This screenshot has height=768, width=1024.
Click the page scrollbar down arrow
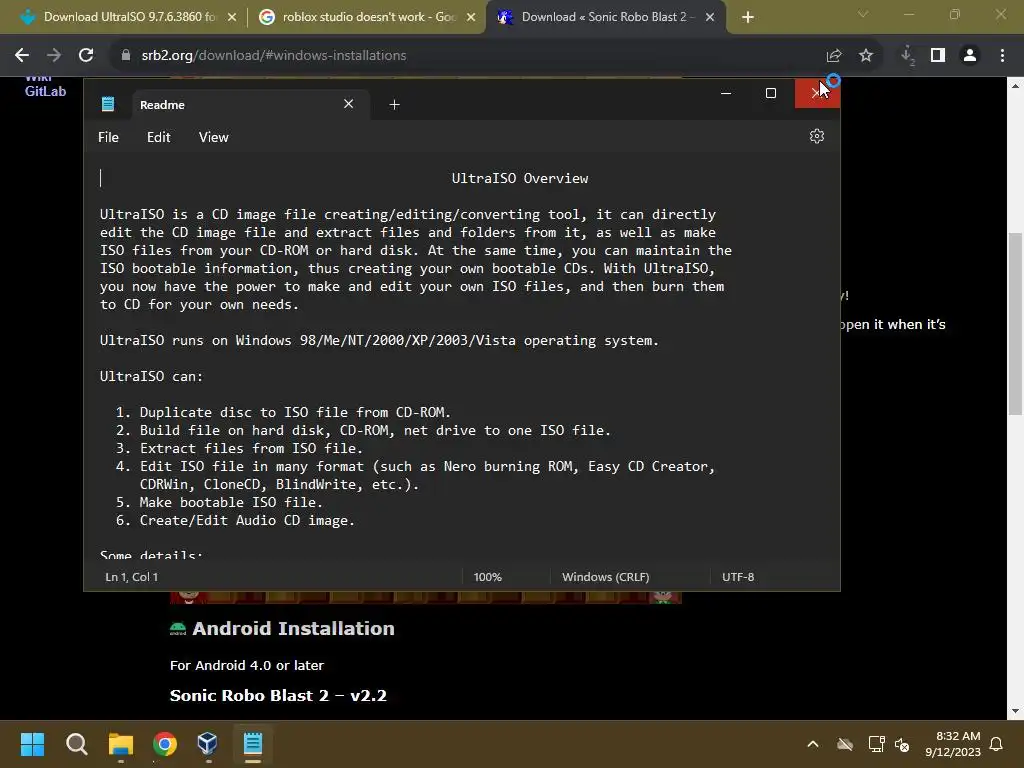point(1015,711)
